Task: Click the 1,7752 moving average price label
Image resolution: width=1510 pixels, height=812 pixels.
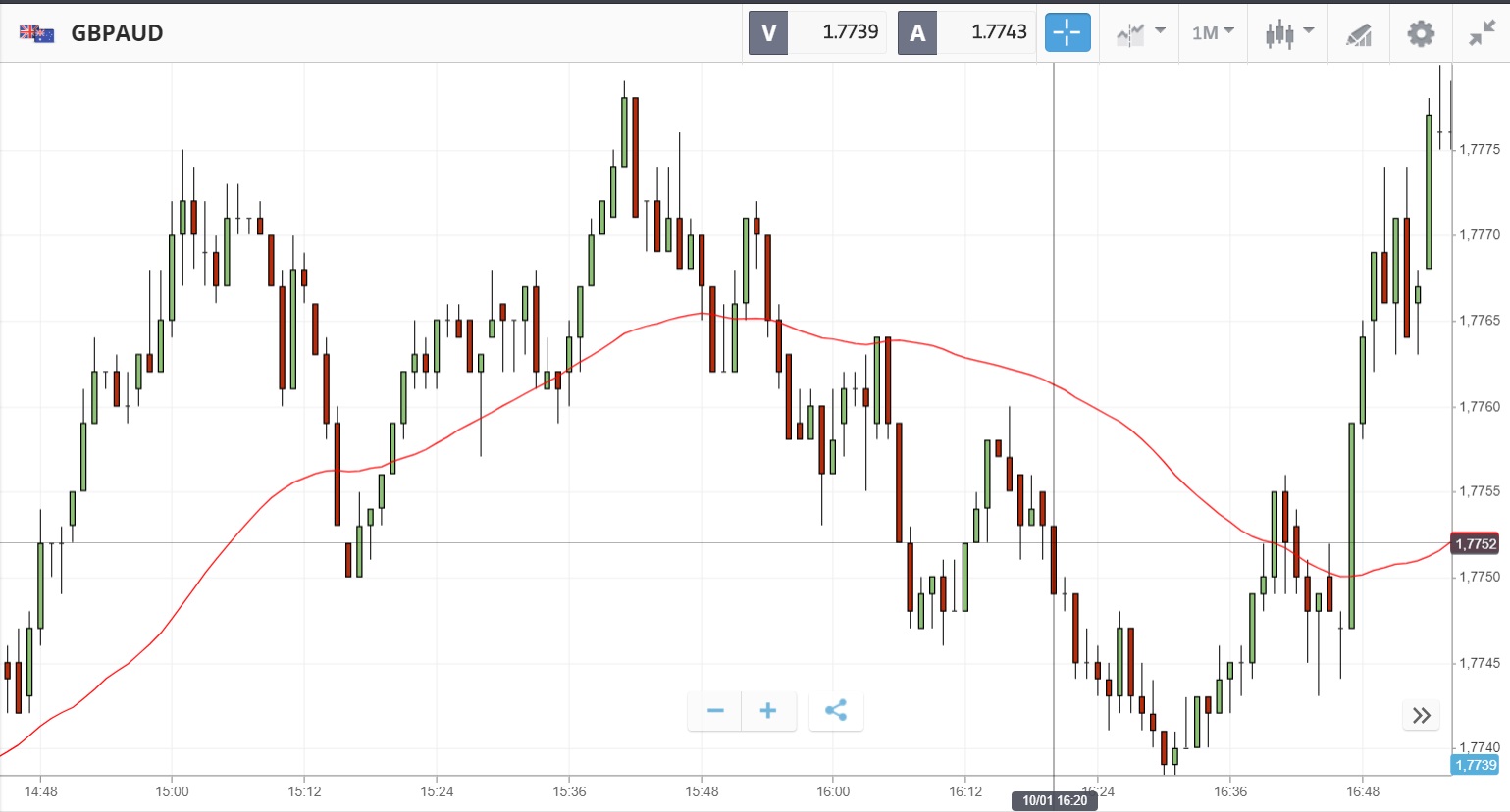Action: [1476, 544]
